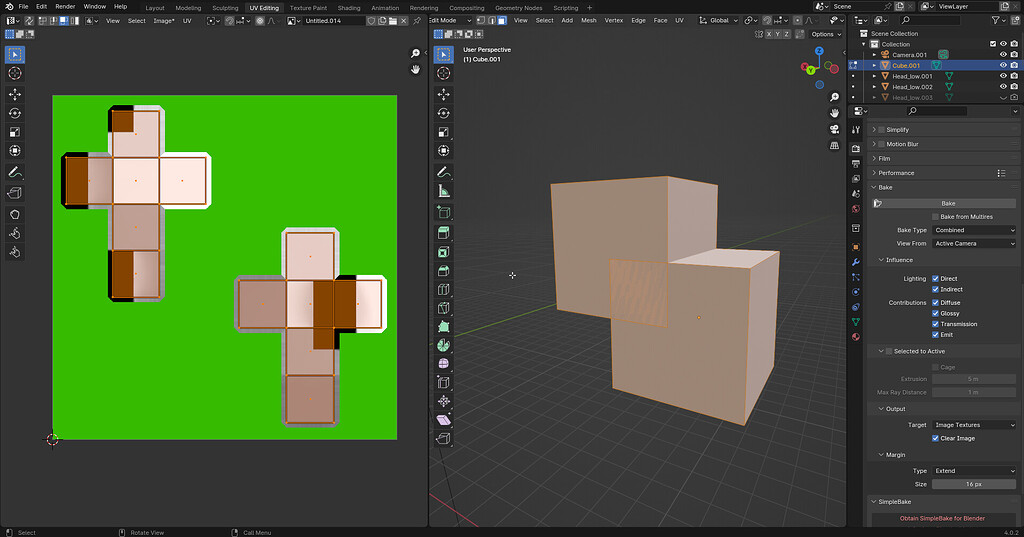Select the Move tool in 3D viewport

click(x=443, y=95)
